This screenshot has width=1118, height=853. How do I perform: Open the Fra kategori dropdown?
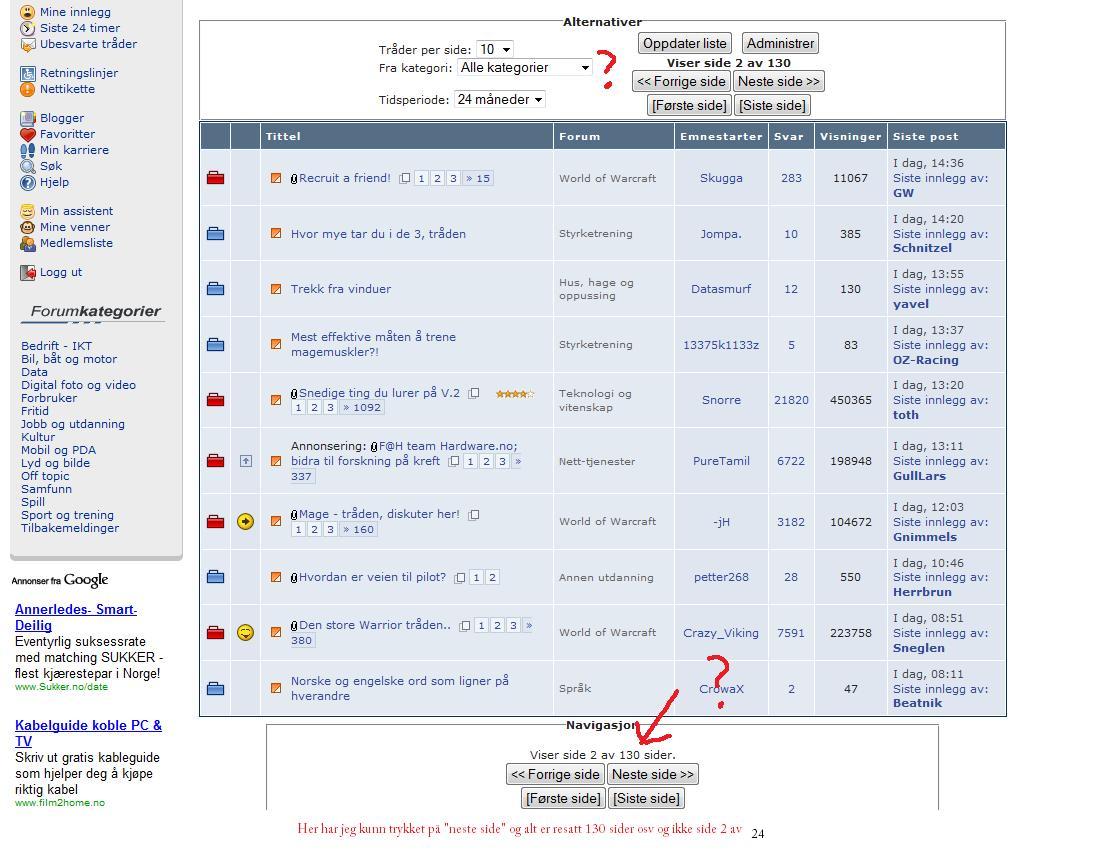(x=525, y=68)
